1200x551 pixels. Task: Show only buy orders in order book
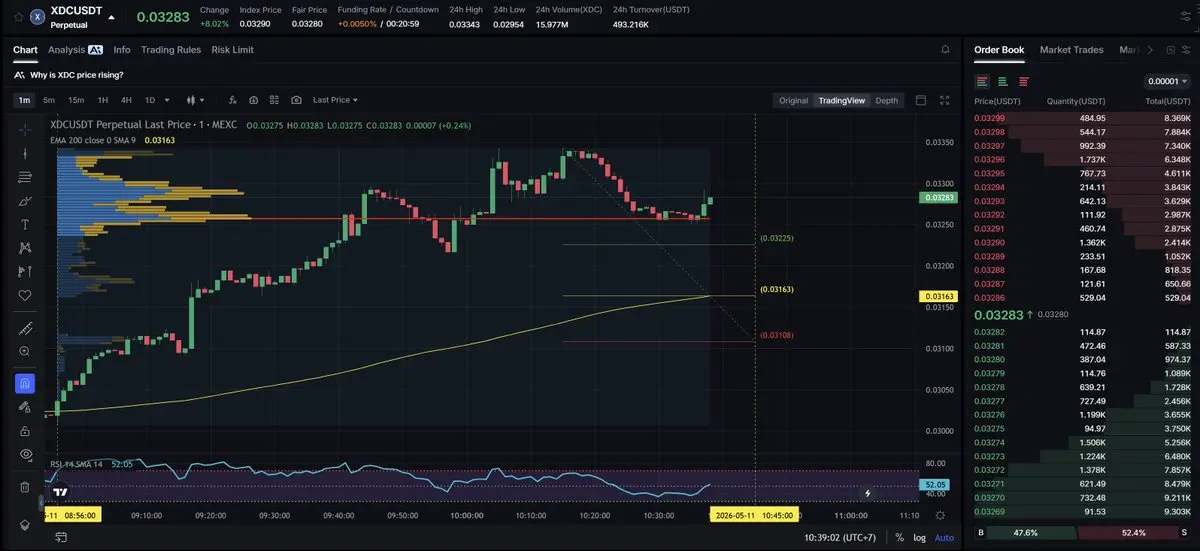pyautogui.click(x=1003, y=81)
